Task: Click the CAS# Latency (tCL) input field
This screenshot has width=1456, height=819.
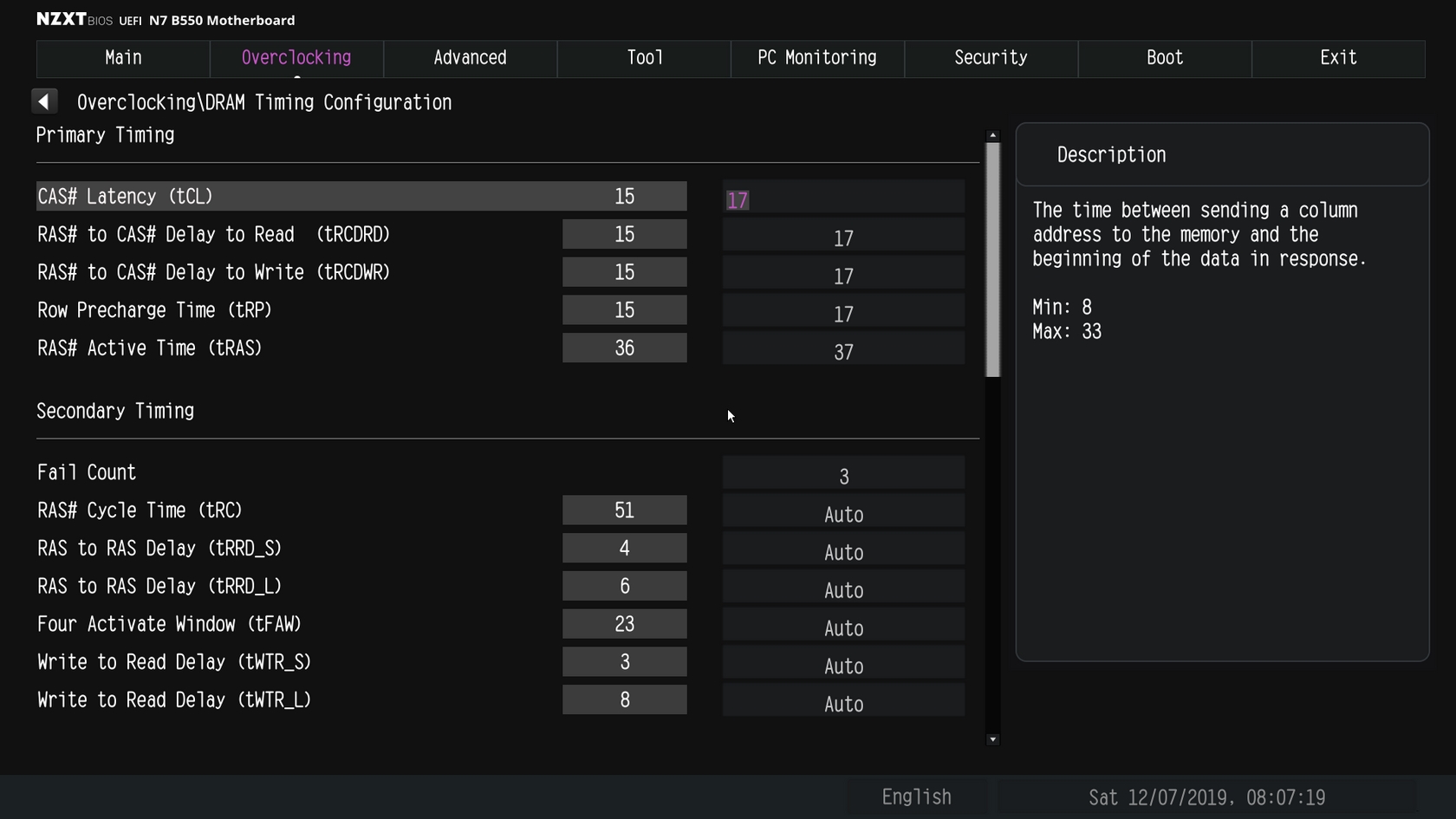Action: (x=843, y=198)
